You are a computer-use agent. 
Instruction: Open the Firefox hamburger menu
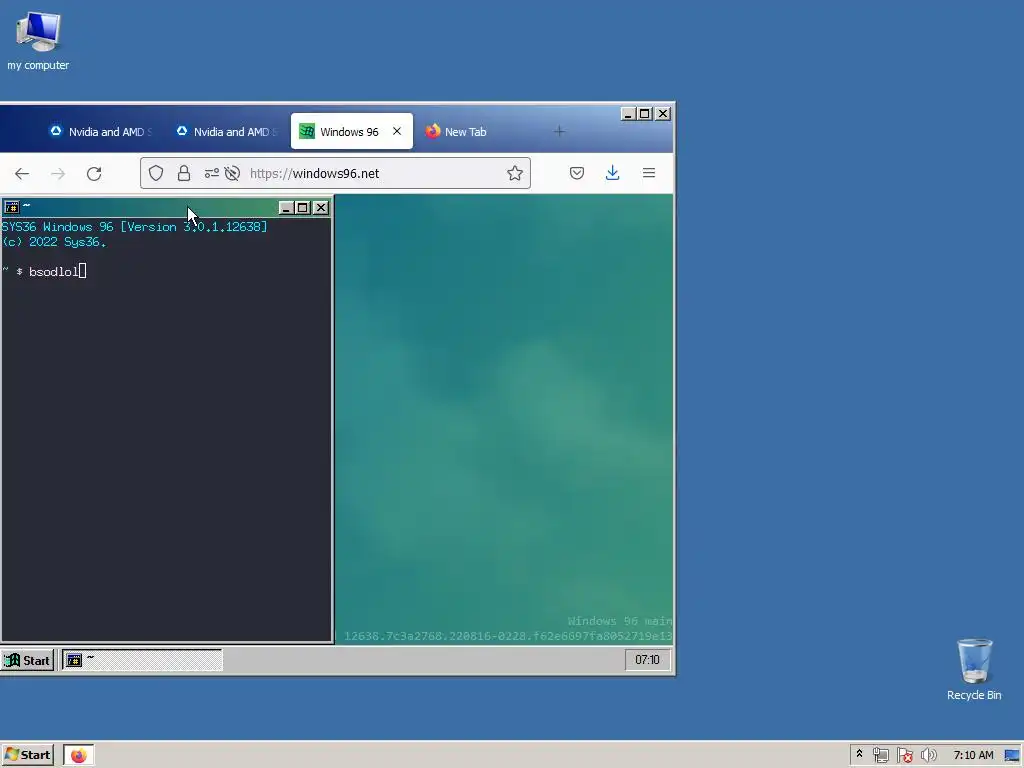coord(648,173)
